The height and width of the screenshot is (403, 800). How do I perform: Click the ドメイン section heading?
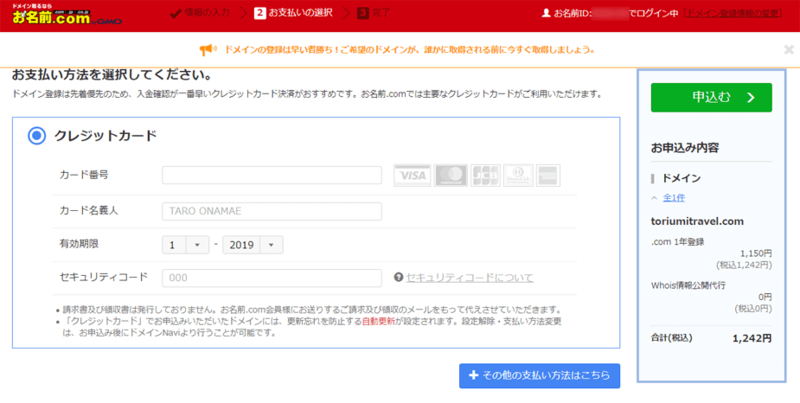tap(681, 179)
